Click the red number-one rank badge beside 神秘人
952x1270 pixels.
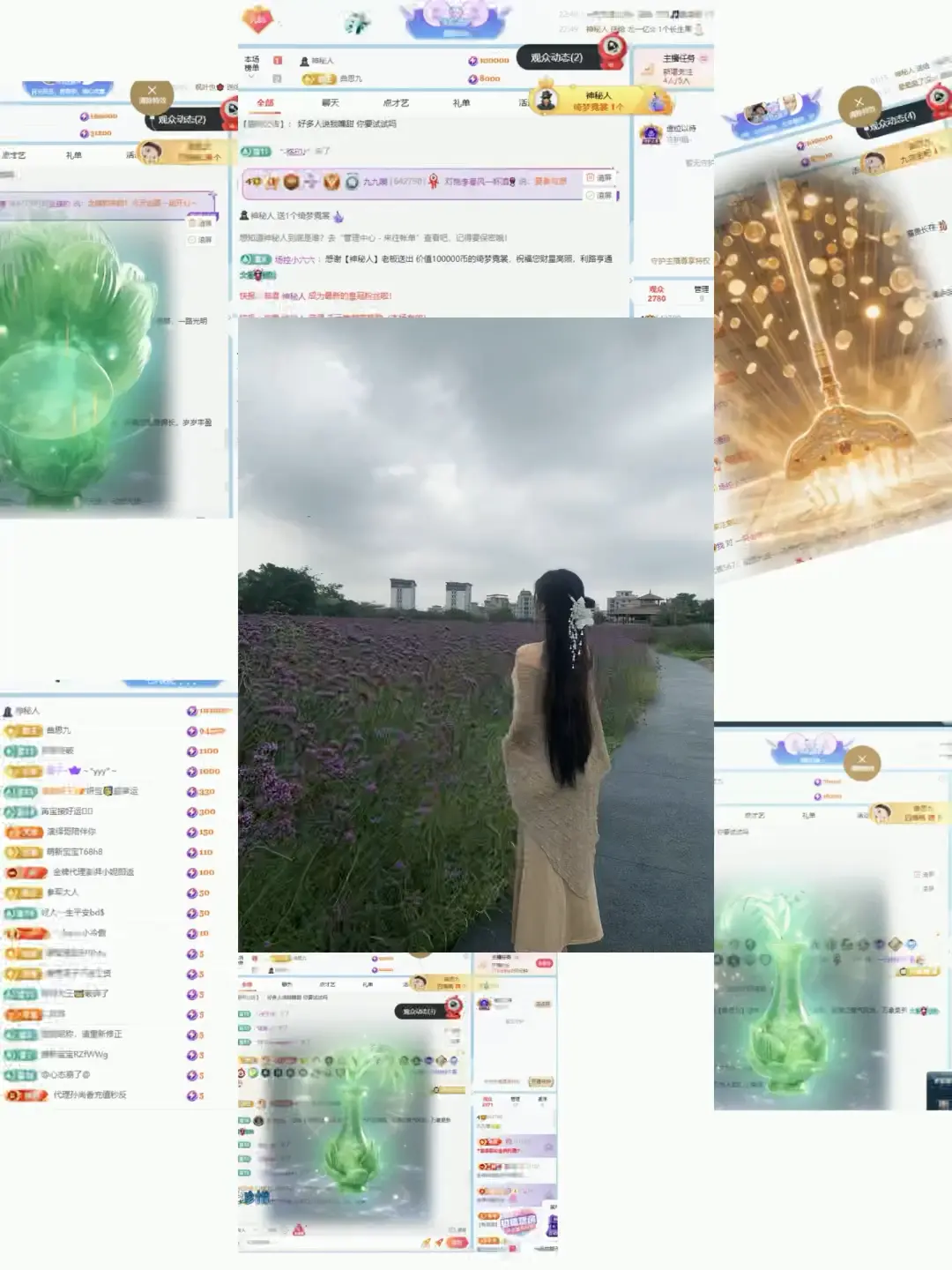278,60
